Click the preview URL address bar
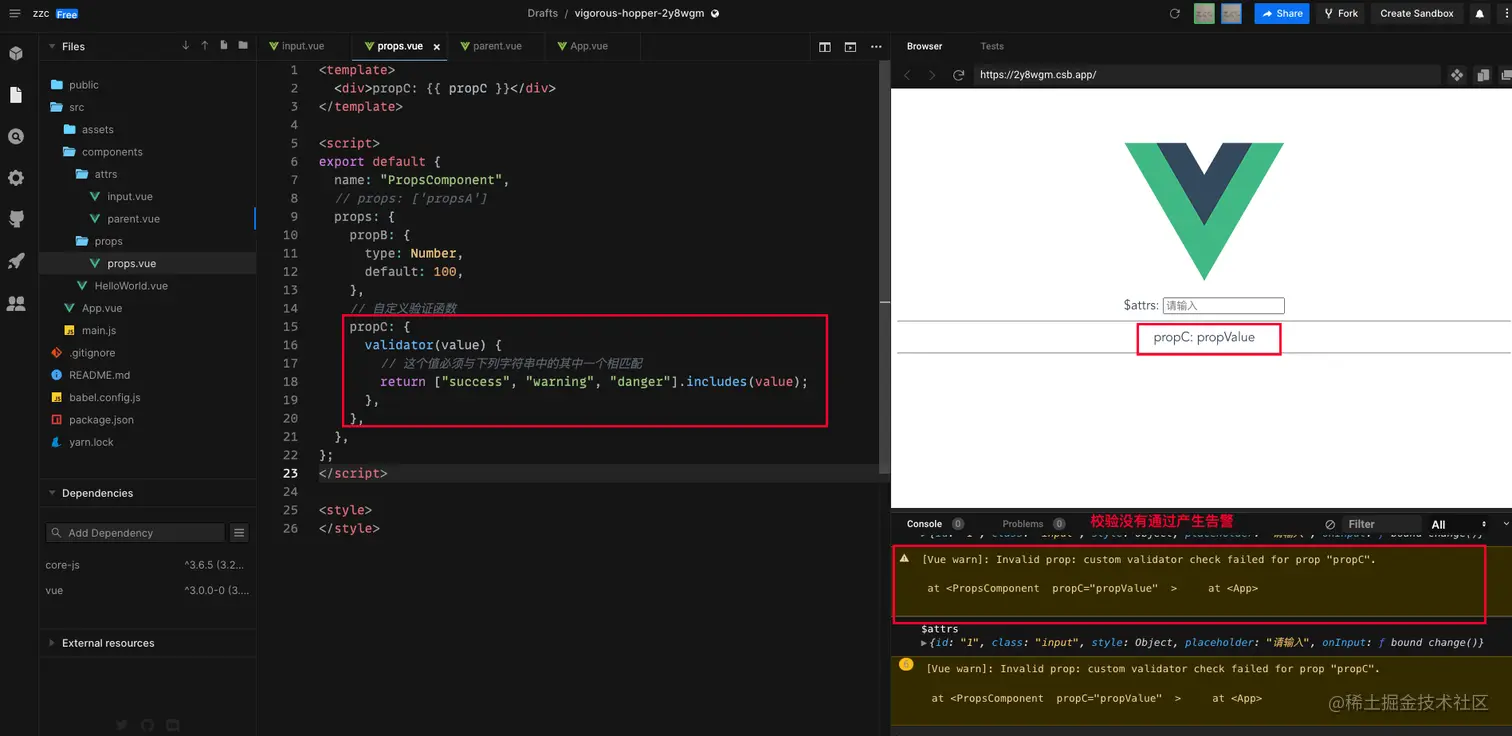This screenshot has height=736, width=1512. 1206,75
